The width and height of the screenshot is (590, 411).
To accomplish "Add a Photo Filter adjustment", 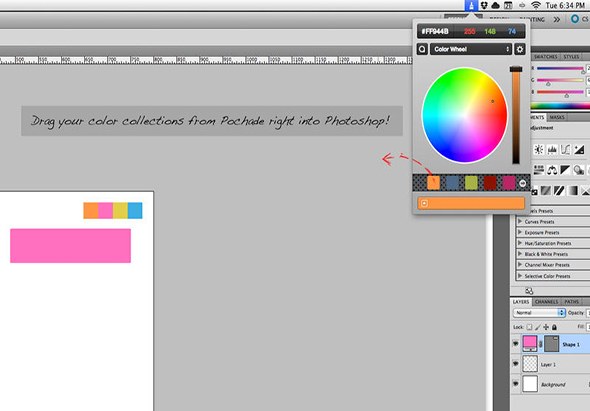I will 579,170.
